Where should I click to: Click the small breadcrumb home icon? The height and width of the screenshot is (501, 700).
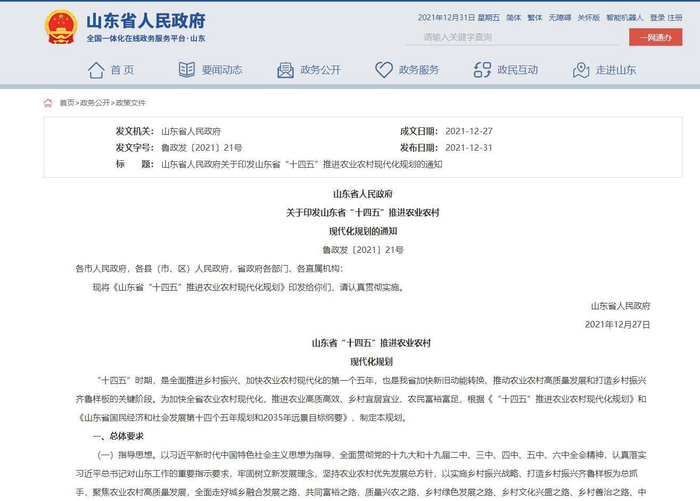48,103
